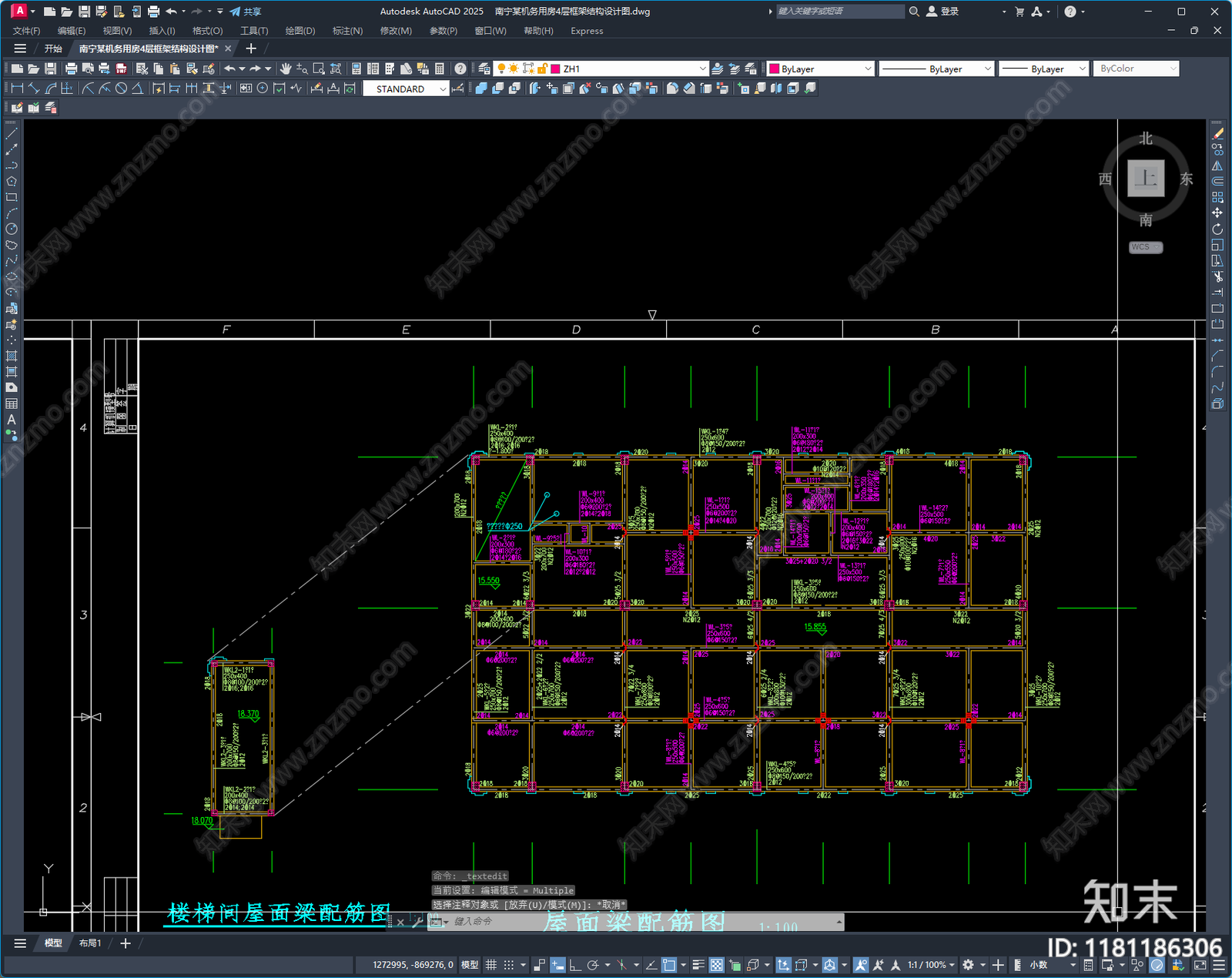Open the AutoCAD application menu logo

point(19,11)
